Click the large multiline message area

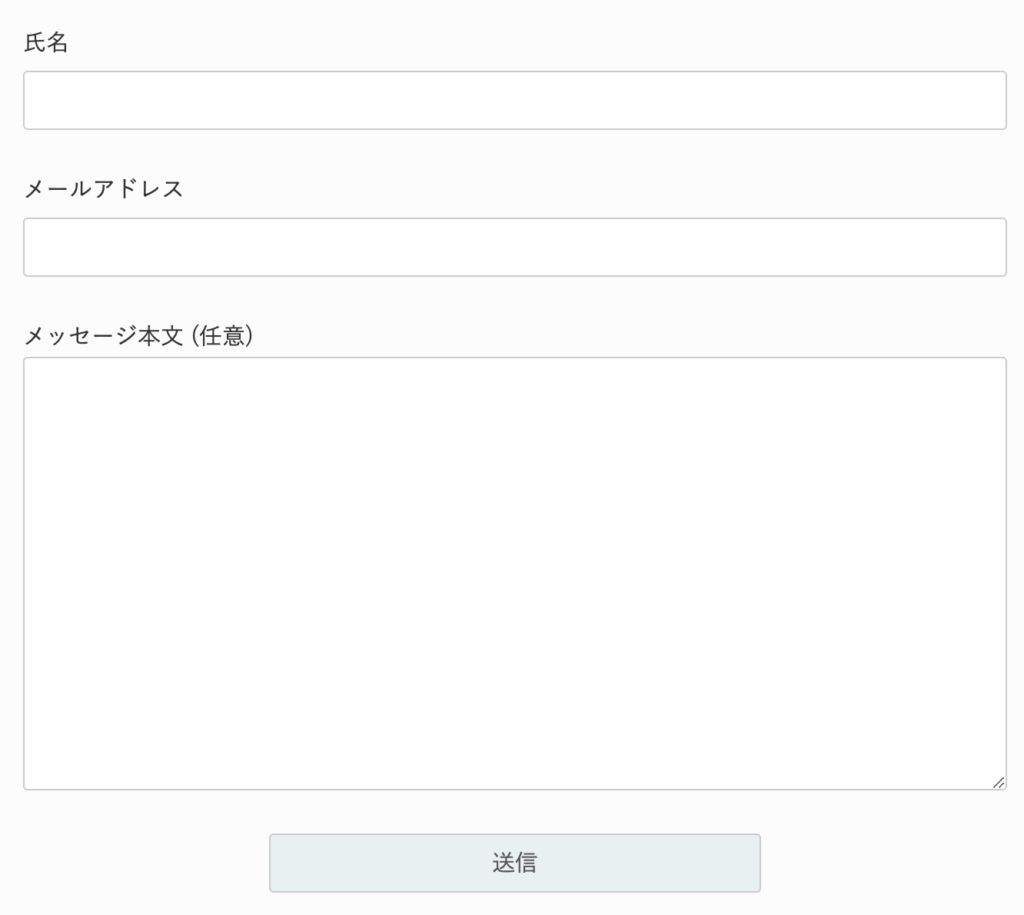[x=515, y=573]
